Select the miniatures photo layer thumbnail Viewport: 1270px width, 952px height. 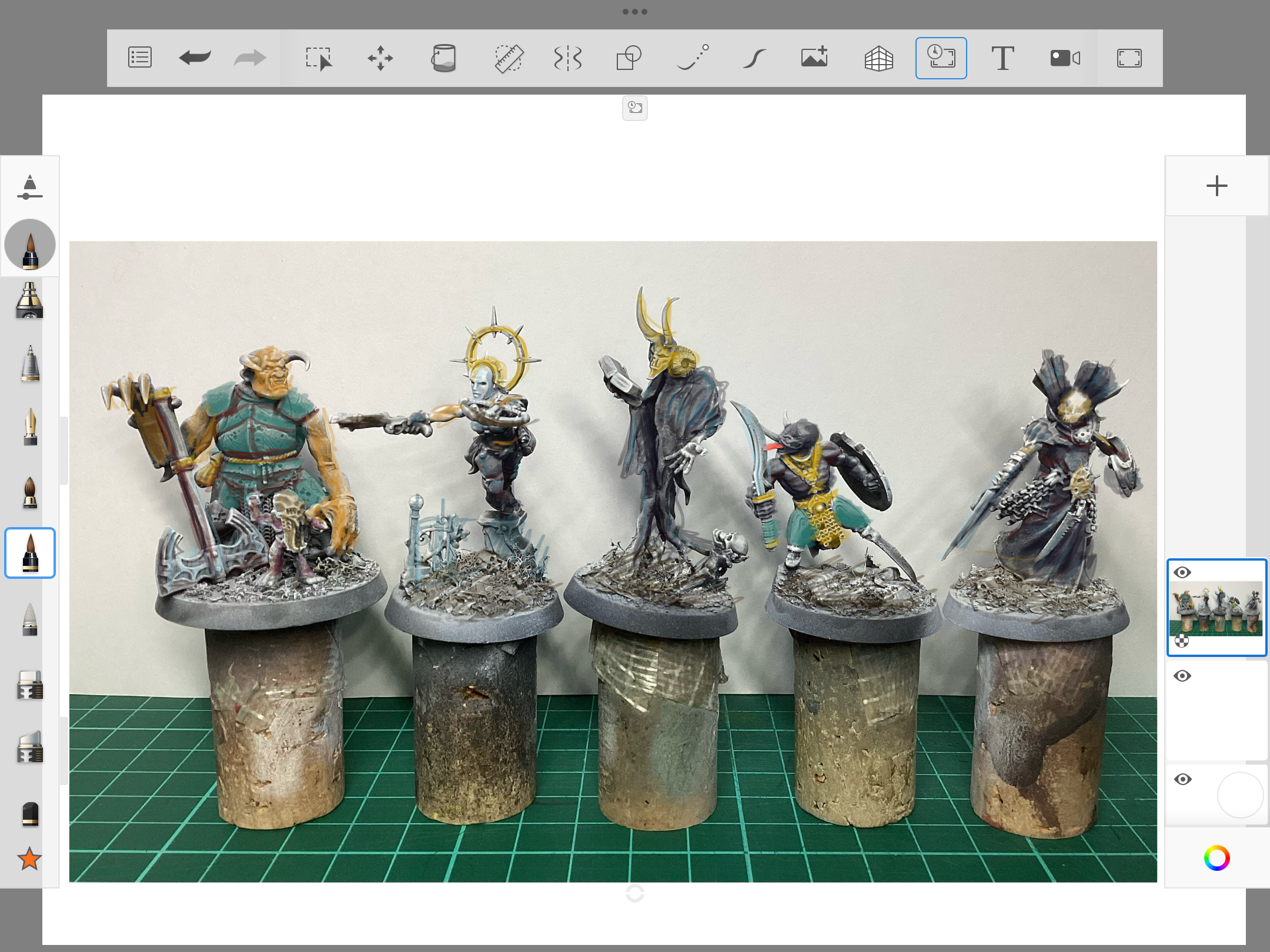tap(1216, 608)
